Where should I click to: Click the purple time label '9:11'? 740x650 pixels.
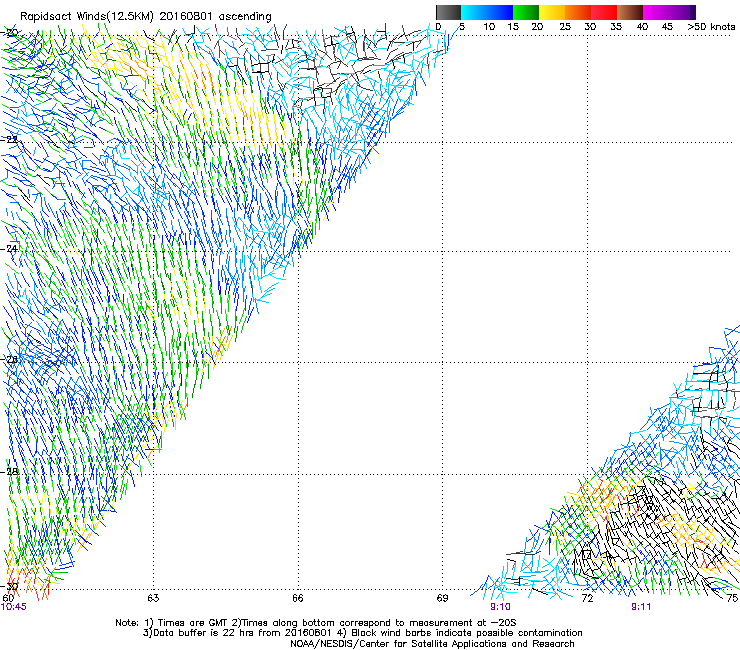(x=641, y=607)
